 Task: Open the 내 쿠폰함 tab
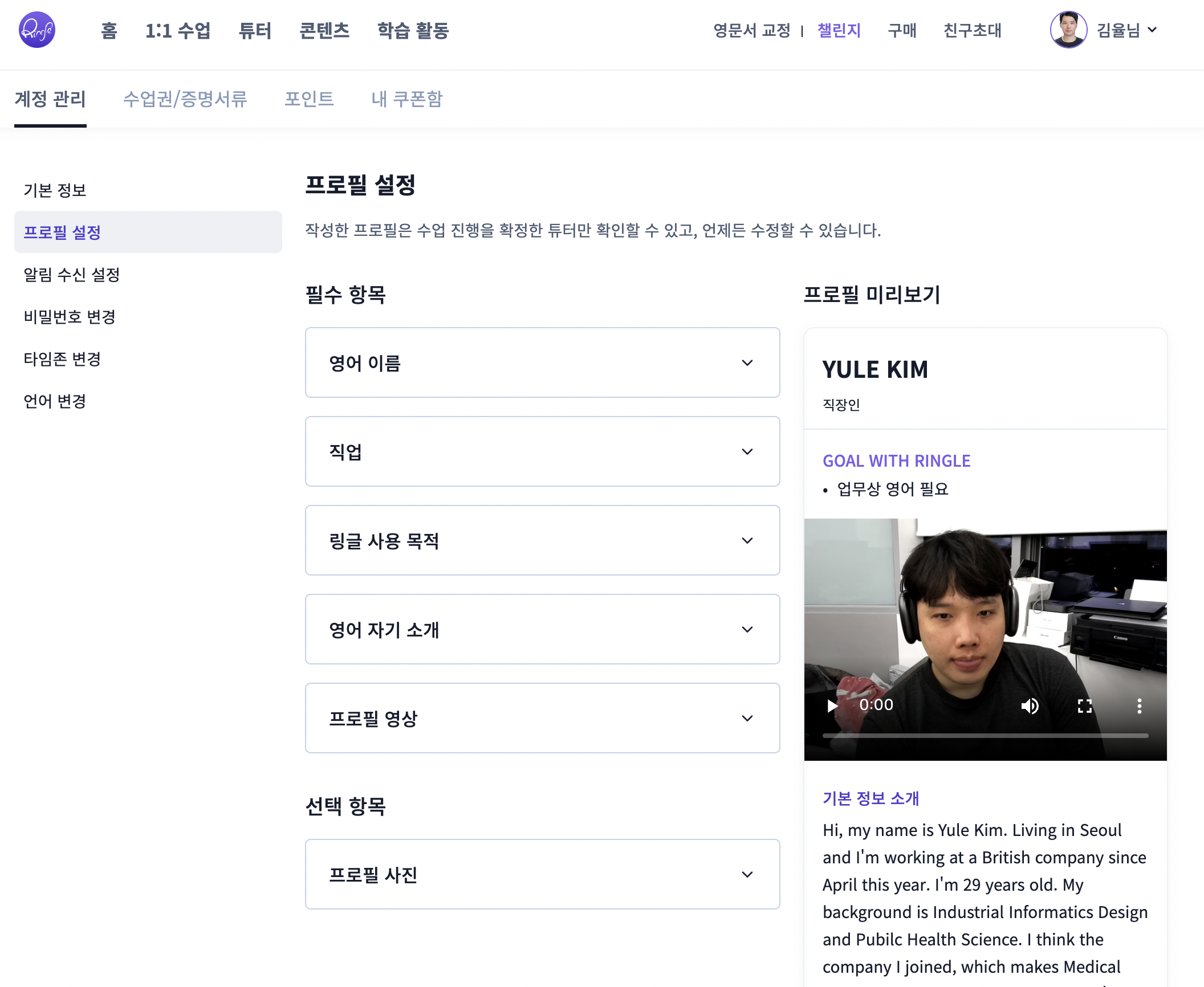click(406, 99)
